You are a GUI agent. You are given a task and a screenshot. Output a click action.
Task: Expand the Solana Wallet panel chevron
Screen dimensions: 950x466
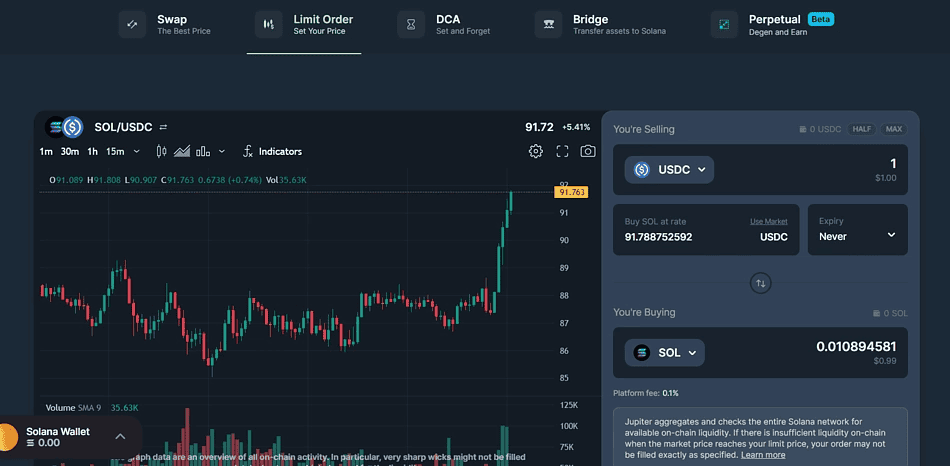tap(120, 436)
